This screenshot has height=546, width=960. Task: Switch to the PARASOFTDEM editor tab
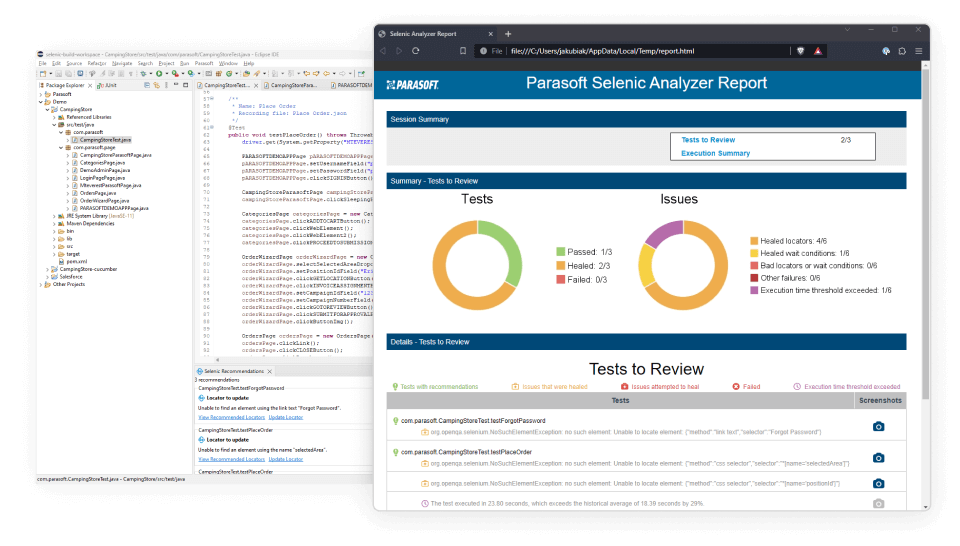tap(351, 86)
